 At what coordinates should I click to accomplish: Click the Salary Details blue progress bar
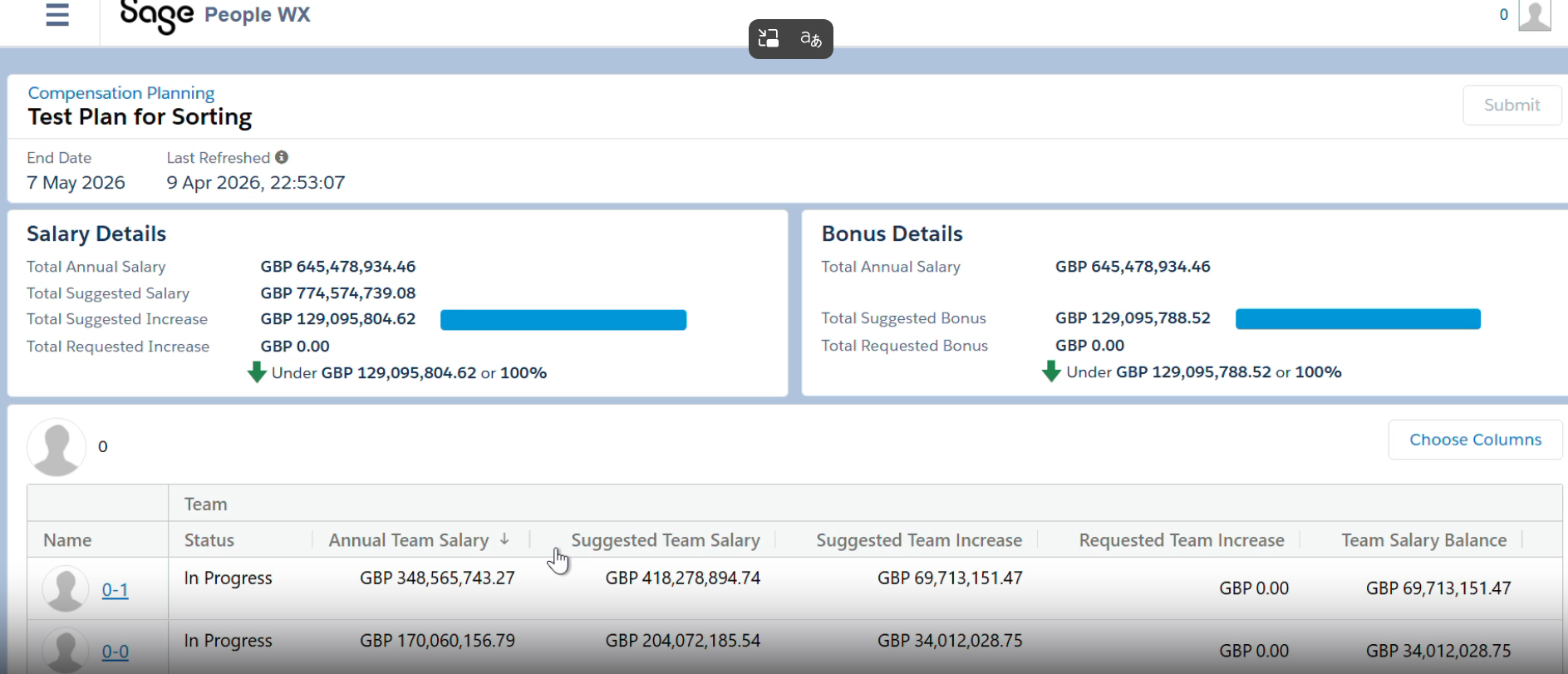[x=563, y=320]
